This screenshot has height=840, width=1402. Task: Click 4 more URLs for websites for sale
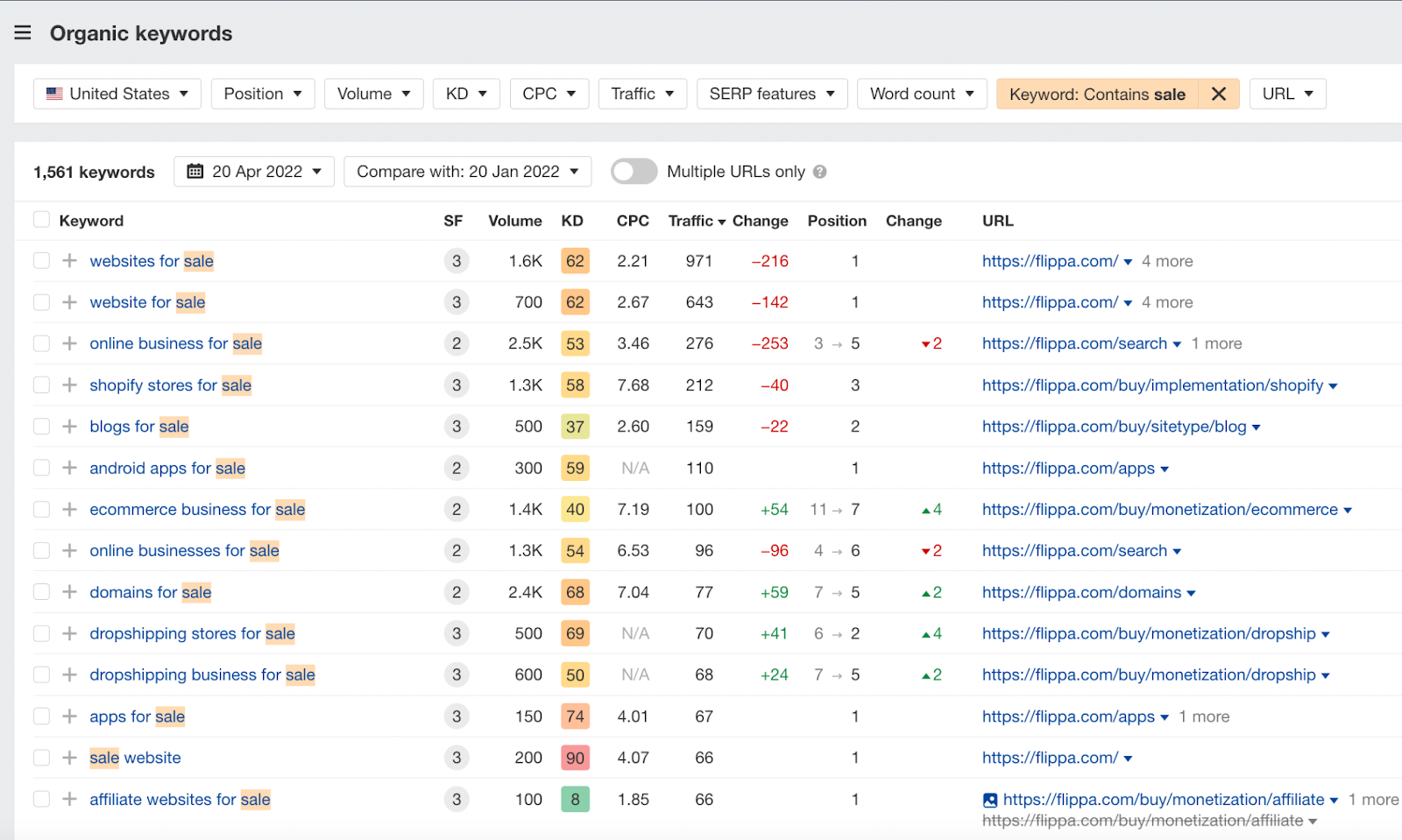click(1167, 261)
